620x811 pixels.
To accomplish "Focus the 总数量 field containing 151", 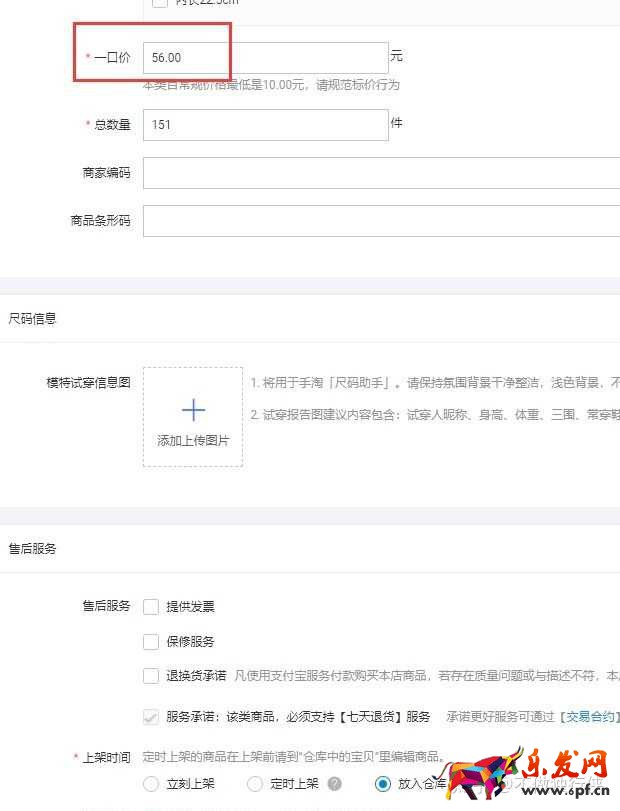I will pyautogui.click(x=265, y=125).
